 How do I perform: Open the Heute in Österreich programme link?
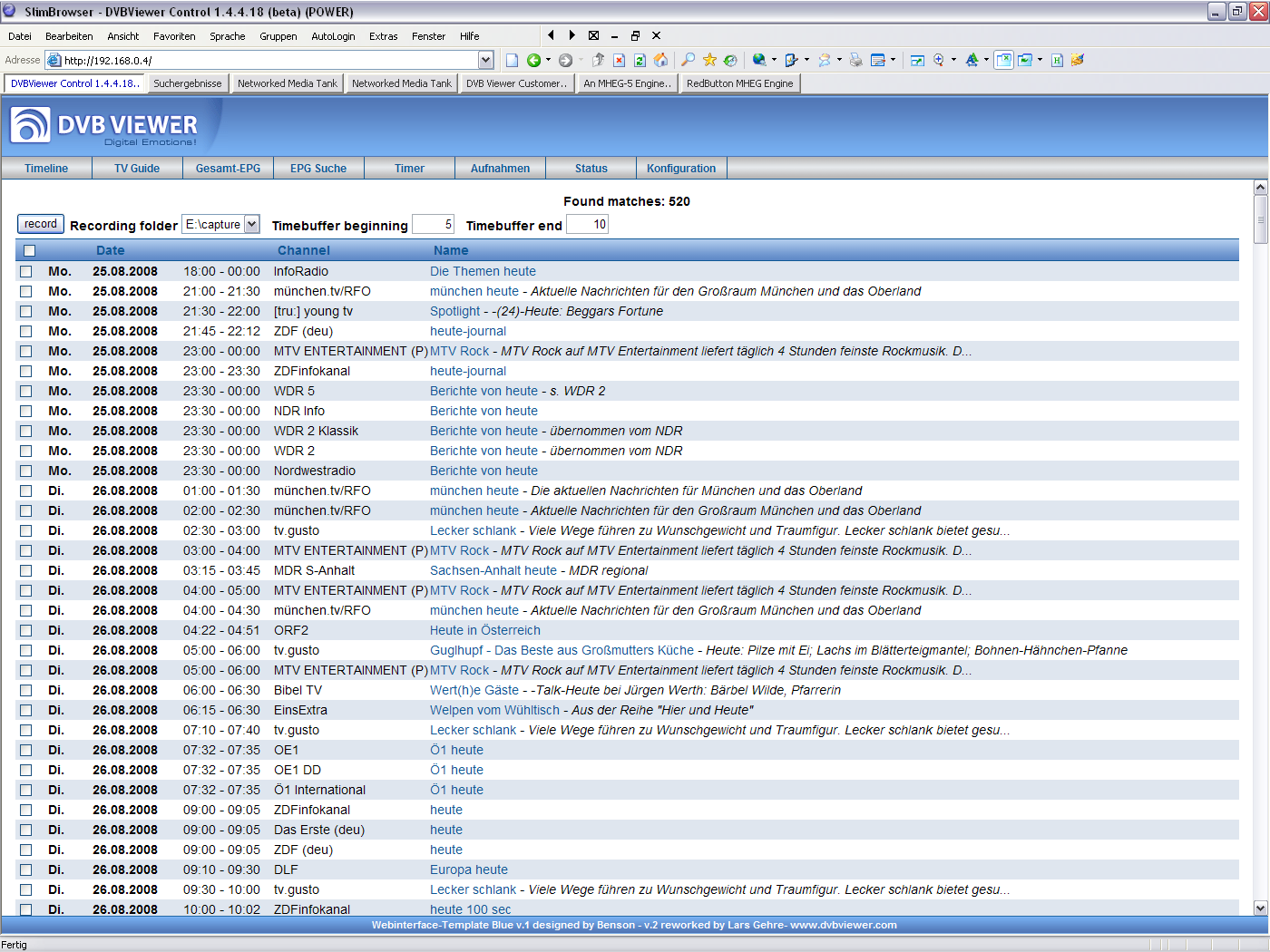484,630
